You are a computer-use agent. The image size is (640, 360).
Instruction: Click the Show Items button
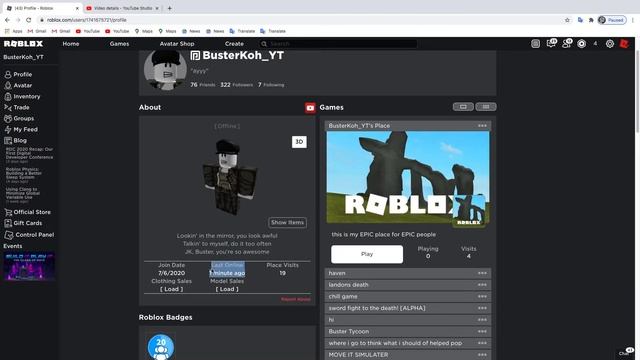pyautogui.click(x=287, y=222)
